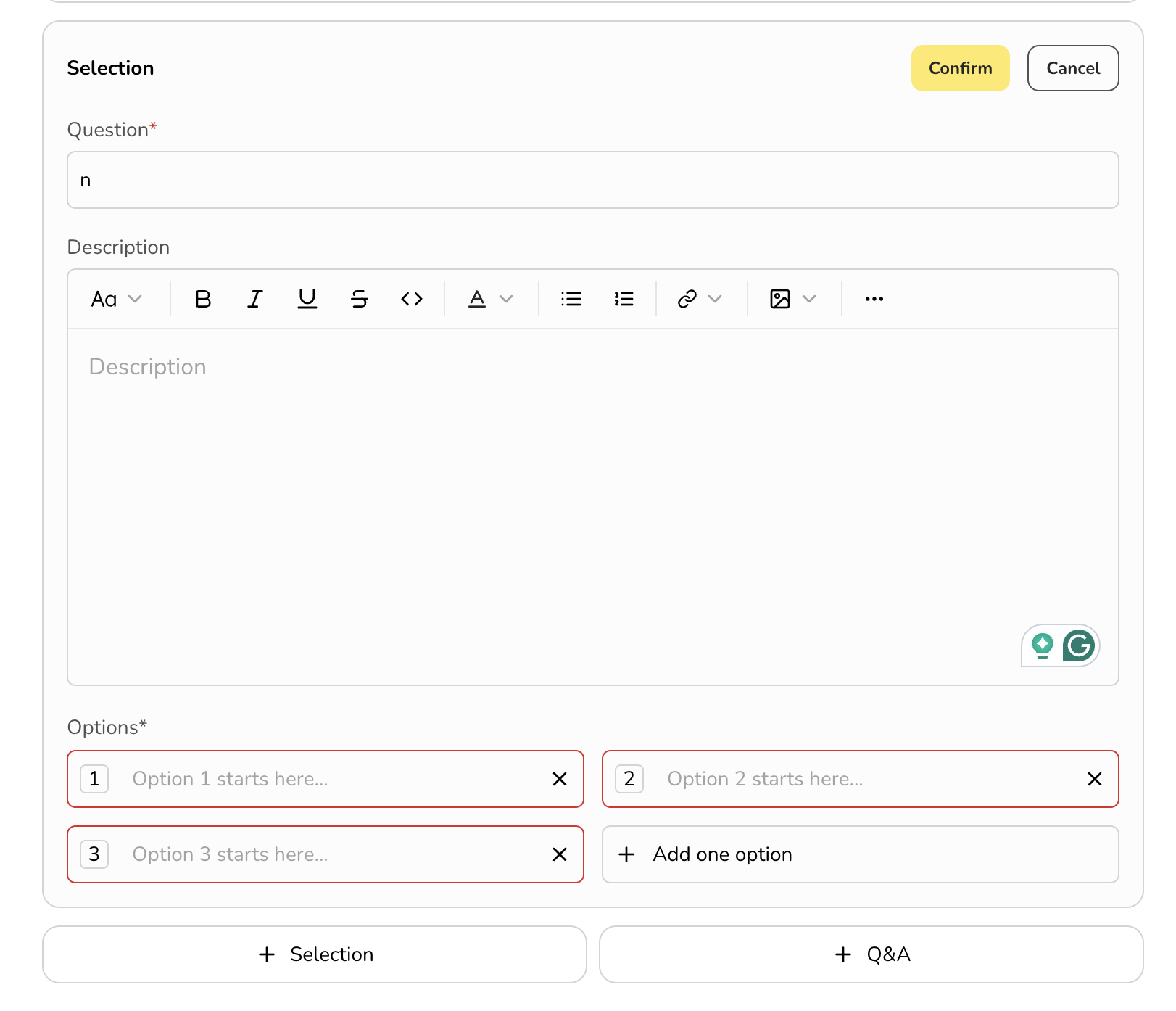Remove option 1 with its X
The image size is (1176, 1011).
point(560,779)
